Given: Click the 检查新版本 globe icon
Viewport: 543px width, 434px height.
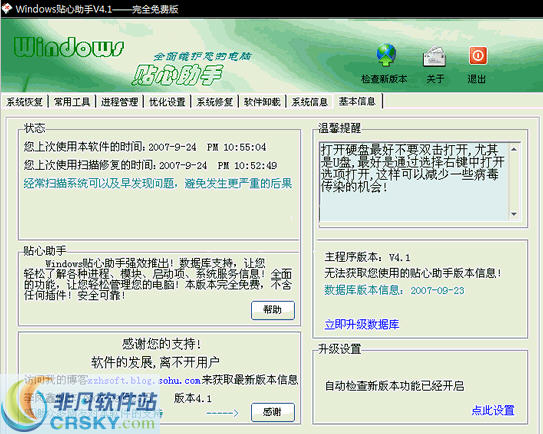Looking at the screenshot, I should (x=386, y=55).
